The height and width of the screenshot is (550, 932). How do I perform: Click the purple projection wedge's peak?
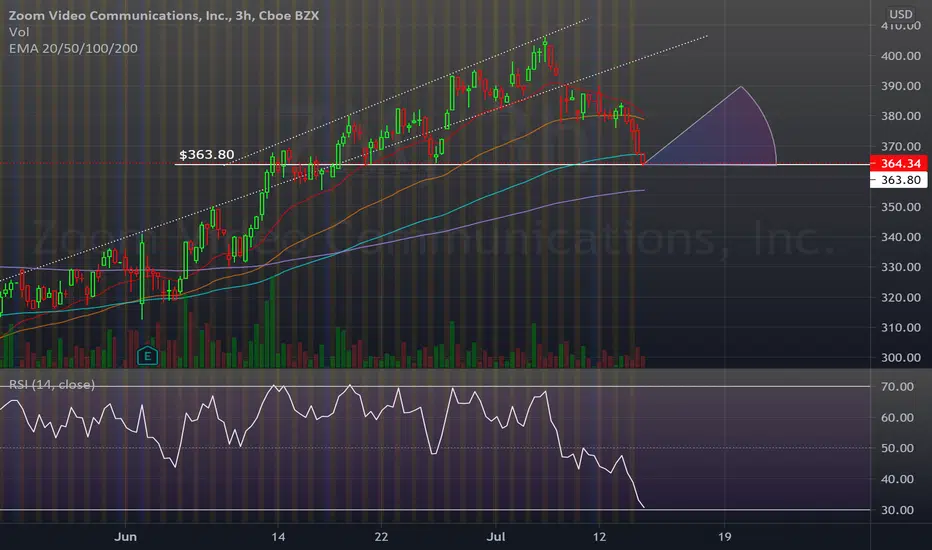(x=741, y=87)
